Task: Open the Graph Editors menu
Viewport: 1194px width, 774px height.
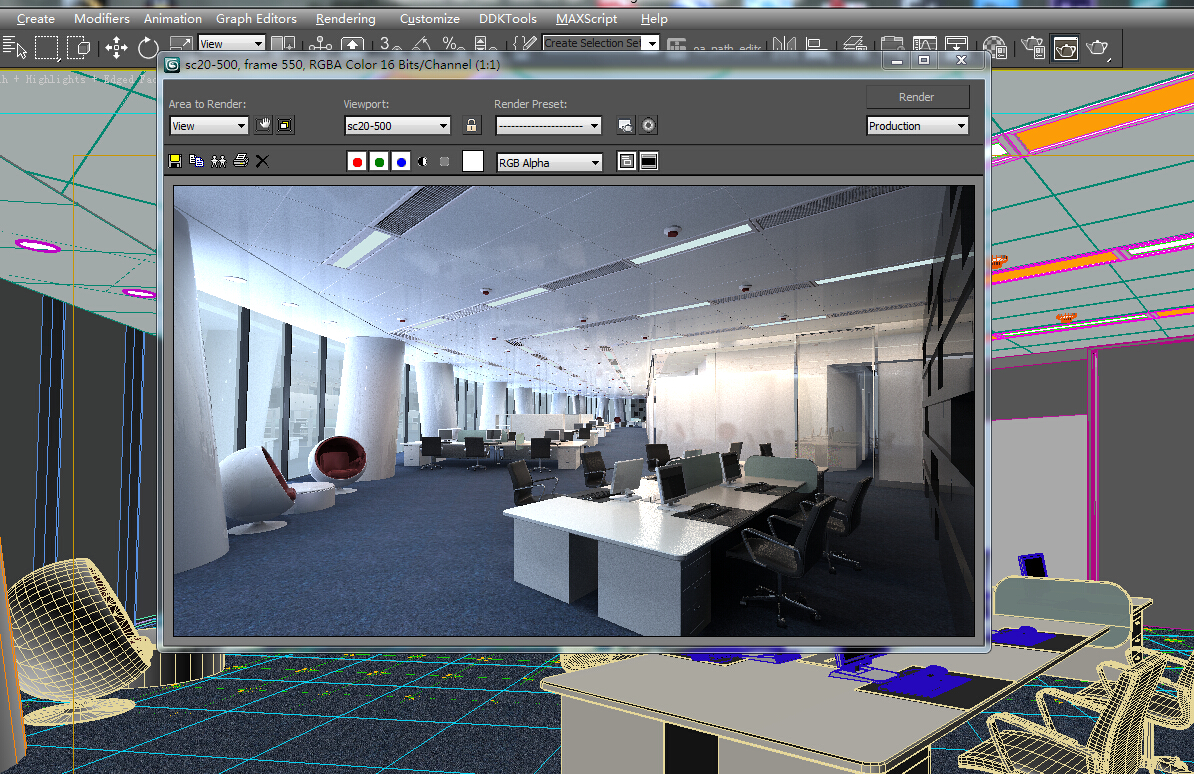Action: pos(256,19)
